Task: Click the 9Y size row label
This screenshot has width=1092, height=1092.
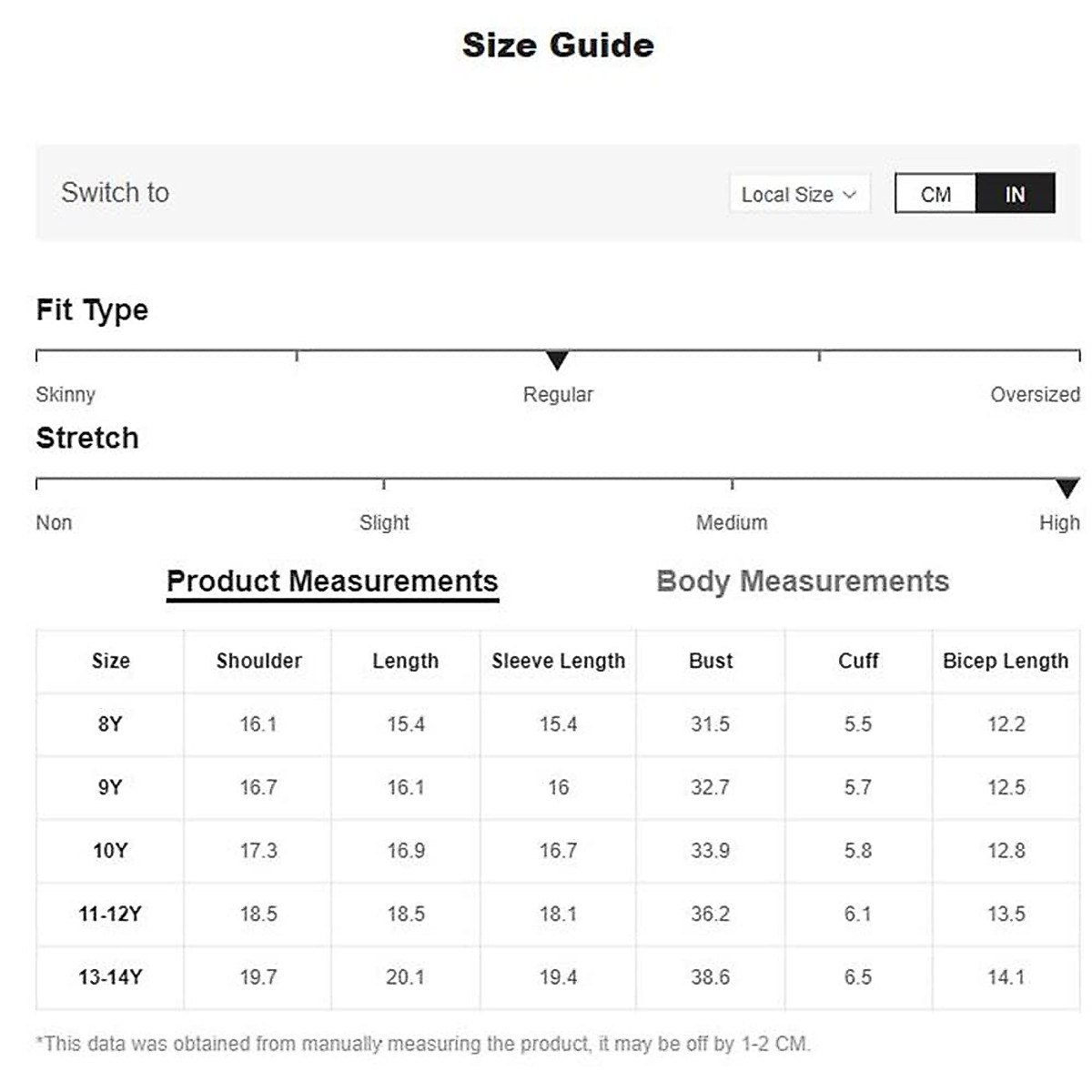Action: [x=110, y=787]
